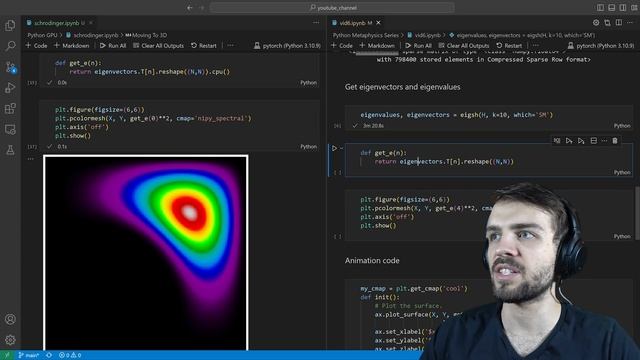Open the Search view in activity bar

(10, 46)
